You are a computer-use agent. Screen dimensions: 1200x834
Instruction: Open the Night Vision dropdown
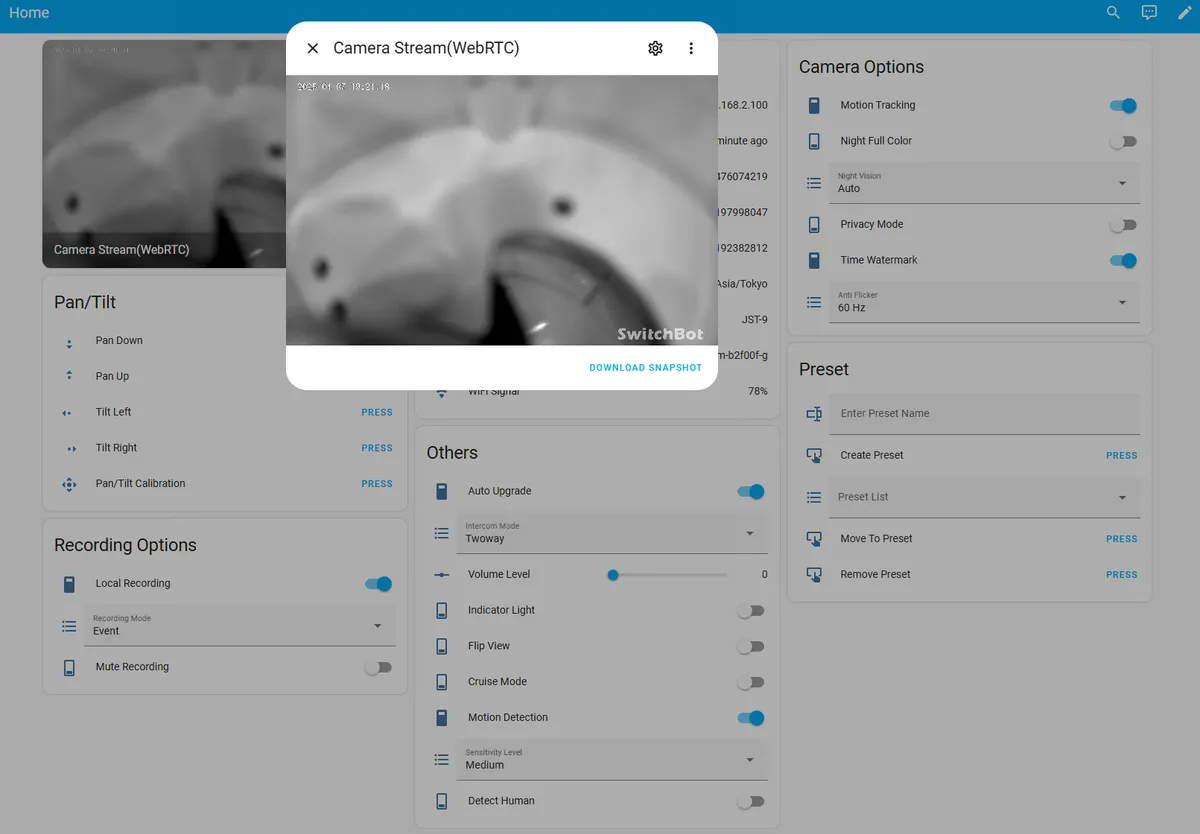(984, 183)
